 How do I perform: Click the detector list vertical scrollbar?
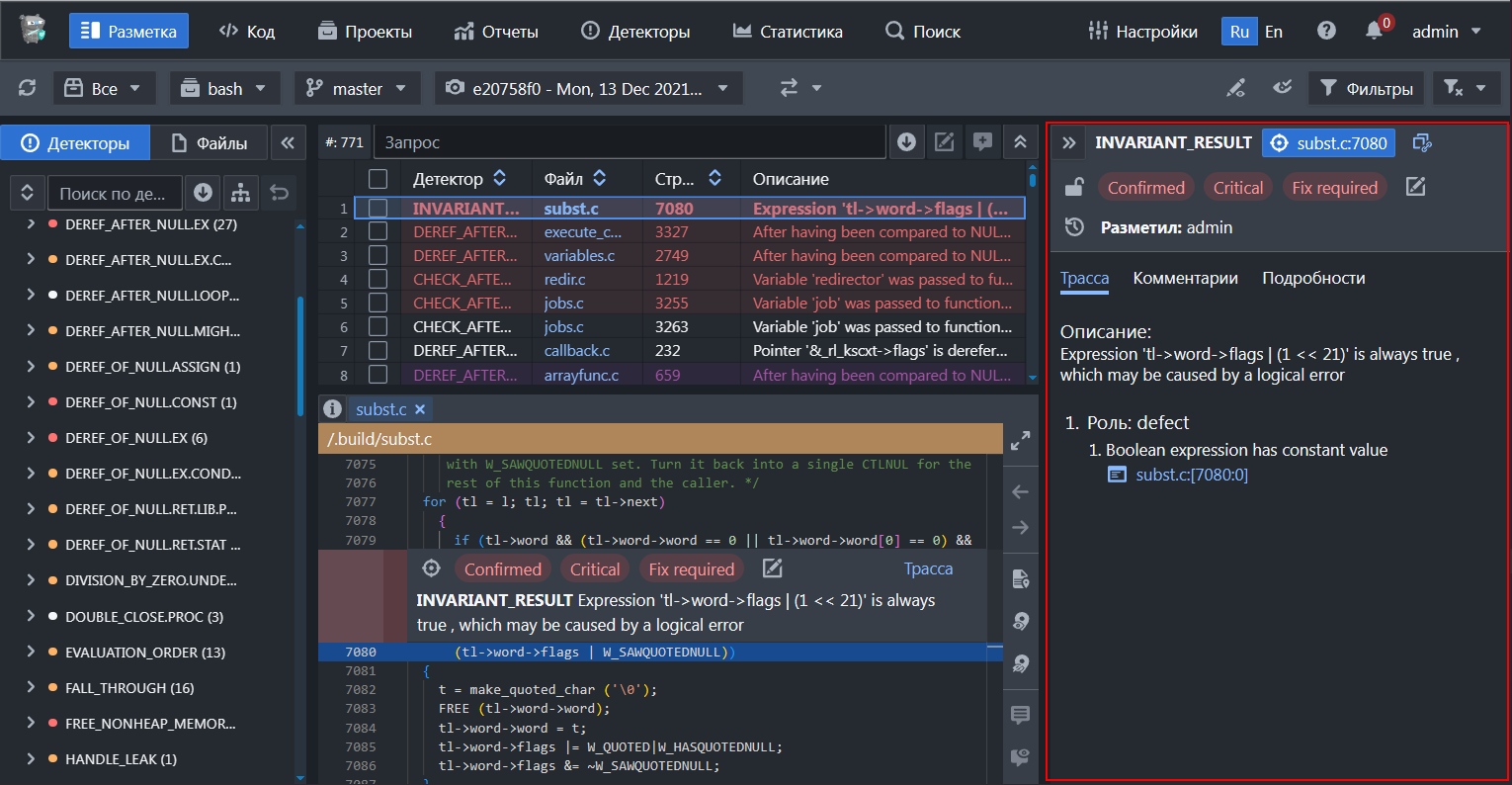[300, 356]
